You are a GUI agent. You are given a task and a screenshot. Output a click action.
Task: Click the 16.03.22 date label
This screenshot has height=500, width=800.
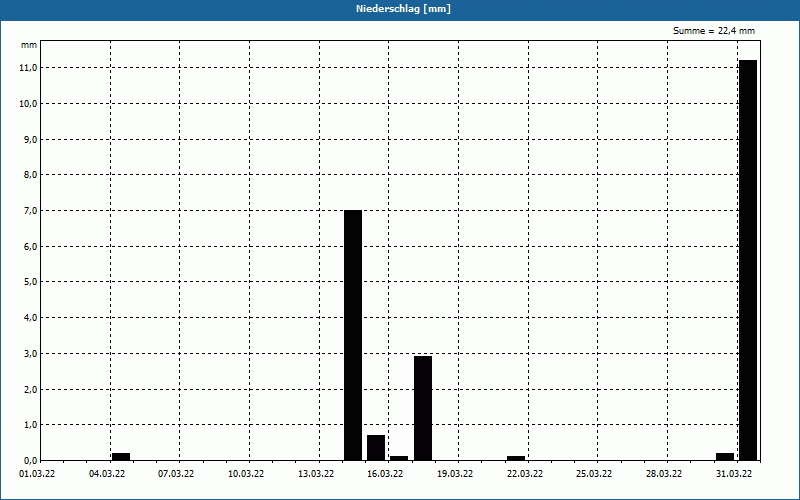coord(385,474)
